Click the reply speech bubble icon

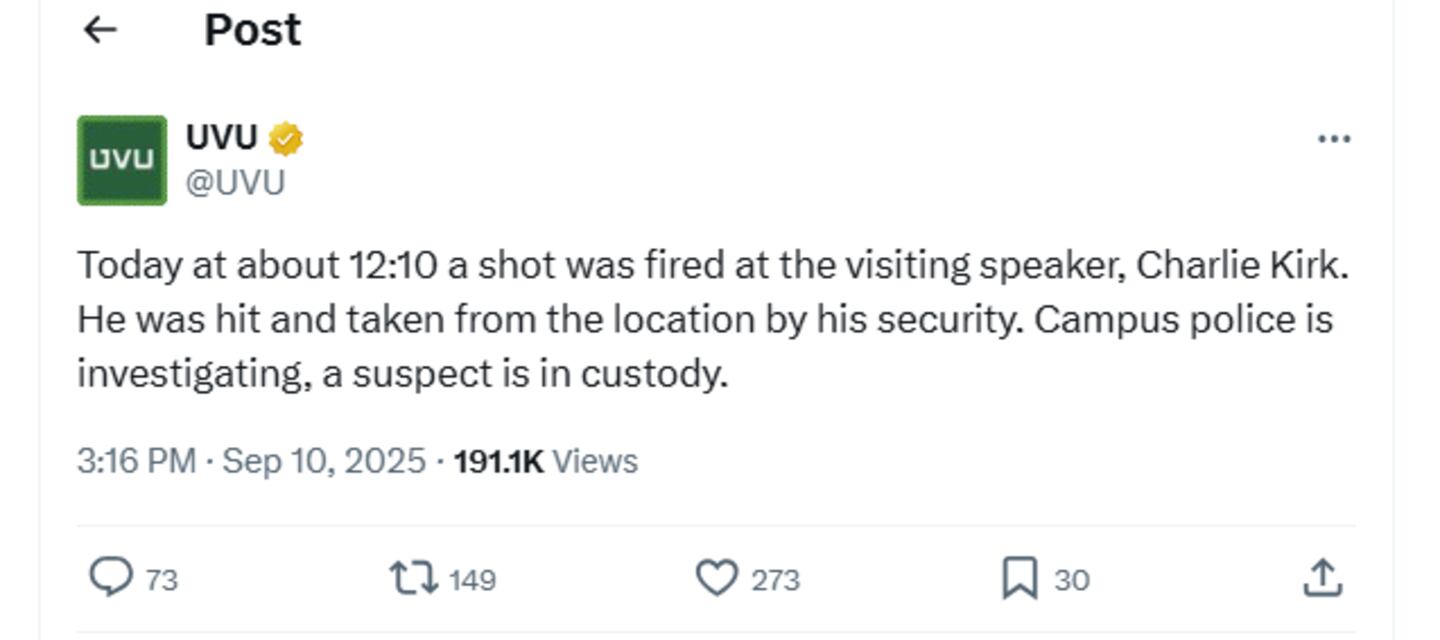point(110,578)
